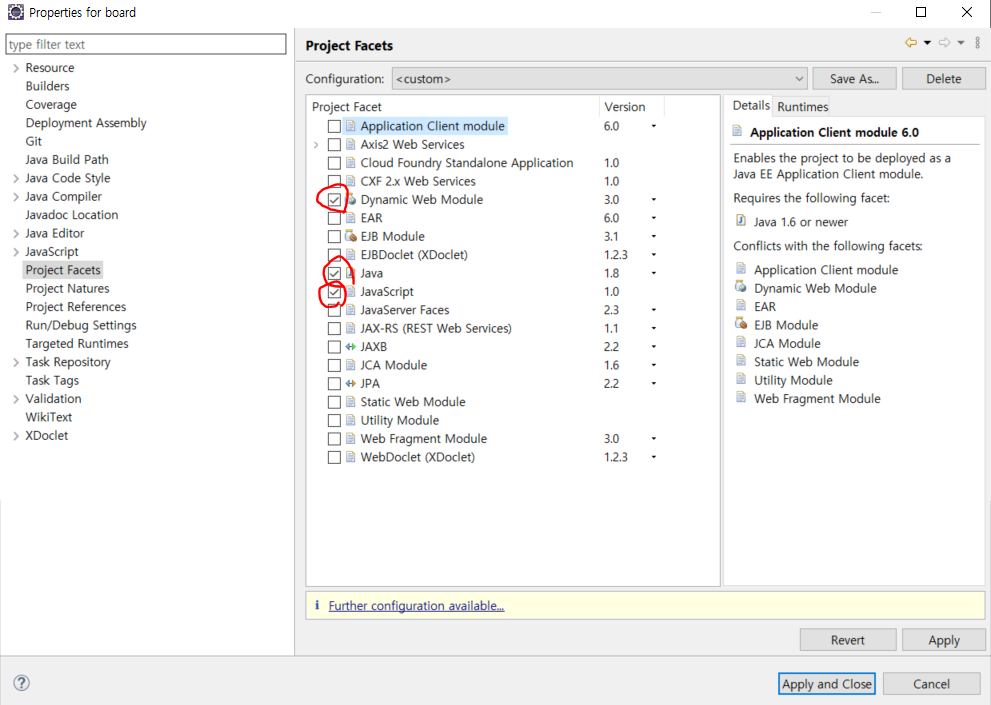The width and height of the screenshot is (991, 705).
Task: Expand the Axis2 Web Services facet
Action: point(317,145)
